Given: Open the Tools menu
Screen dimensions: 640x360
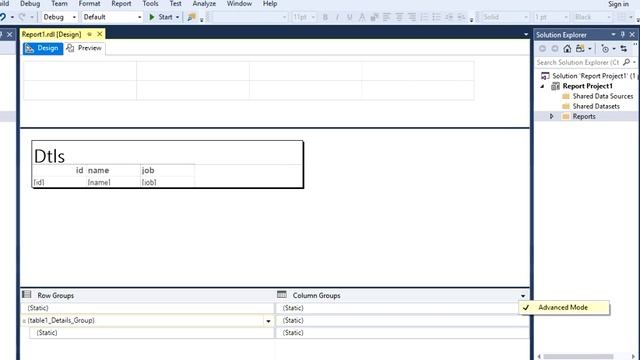Looking at the screenshot, I should (150, 4).
